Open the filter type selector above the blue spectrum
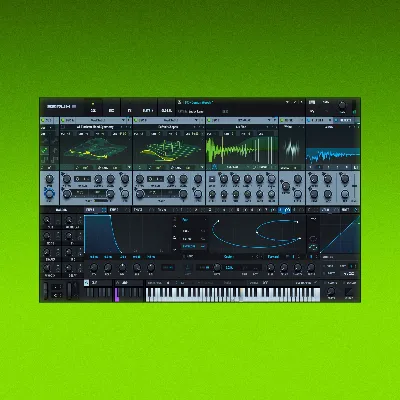 click(329, 127)
